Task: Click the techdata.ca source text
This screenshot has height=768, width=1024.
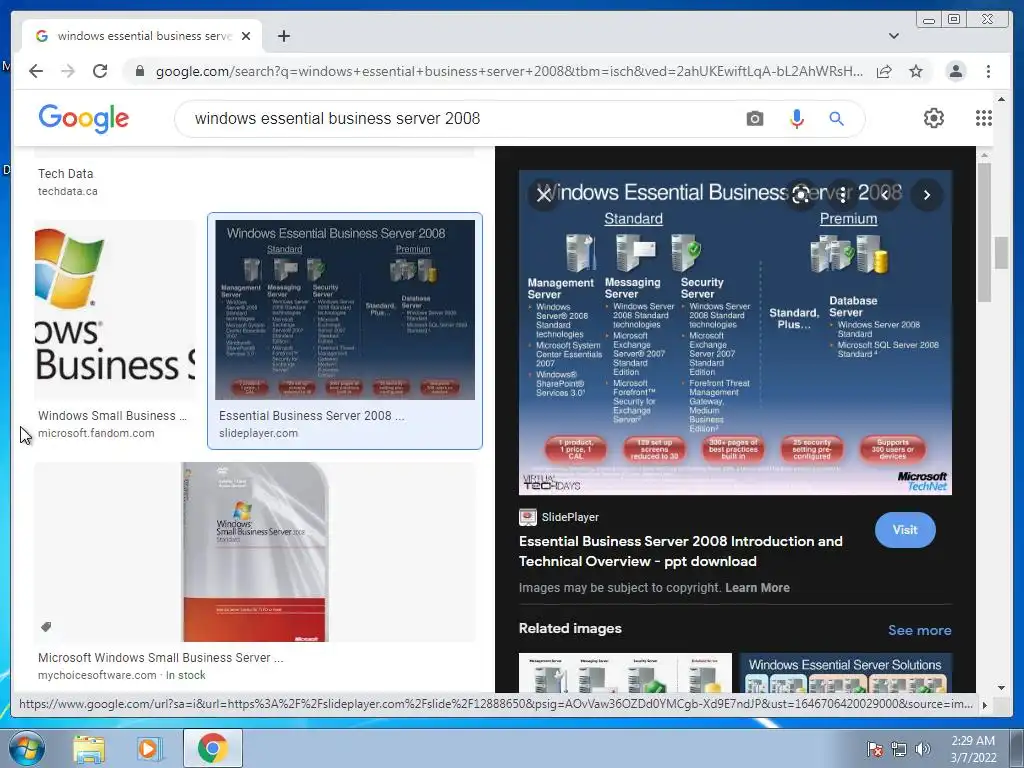Action: coord(68,191)
